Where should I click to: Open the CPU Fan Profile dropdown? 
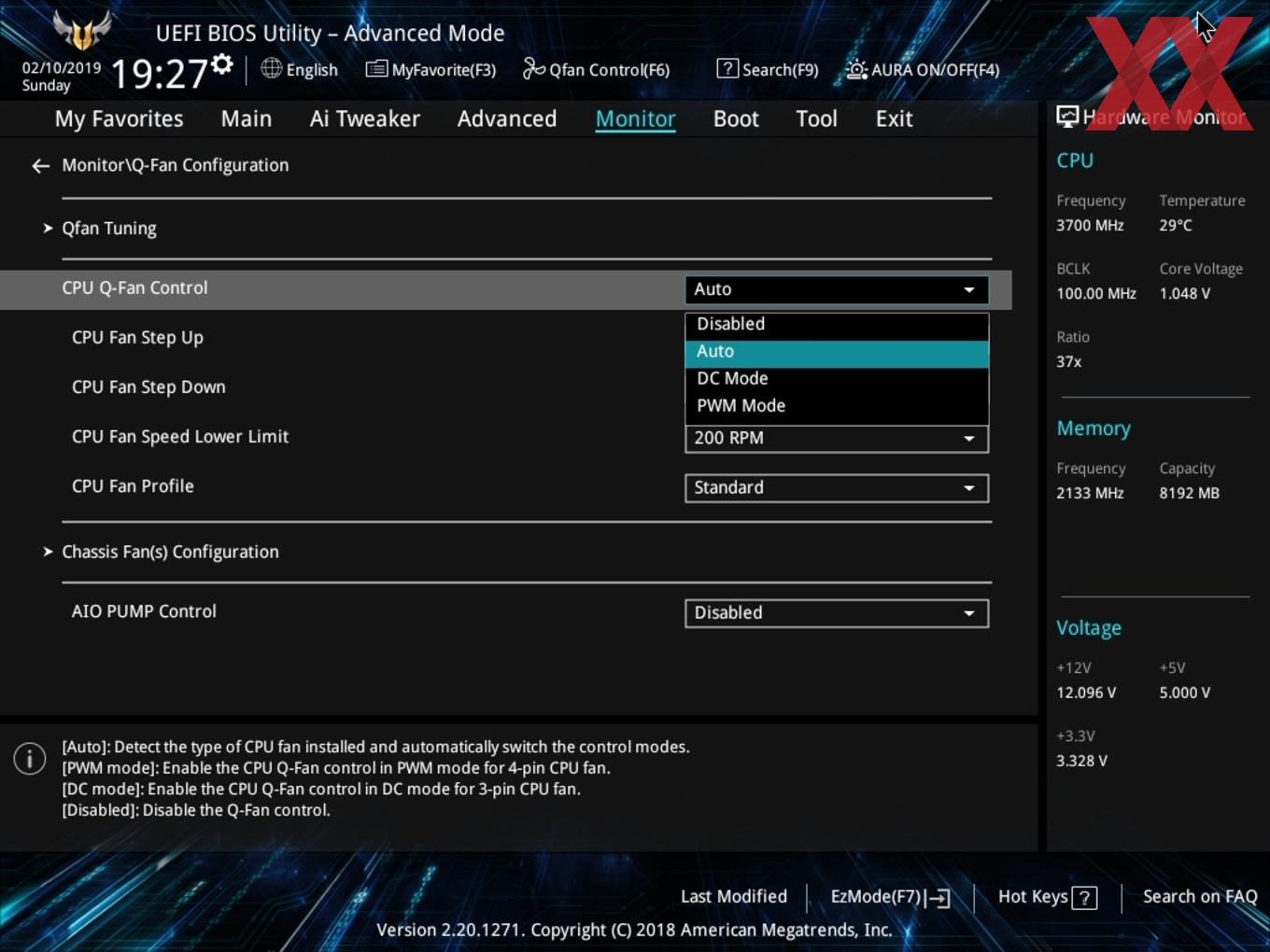click(837, 488)
